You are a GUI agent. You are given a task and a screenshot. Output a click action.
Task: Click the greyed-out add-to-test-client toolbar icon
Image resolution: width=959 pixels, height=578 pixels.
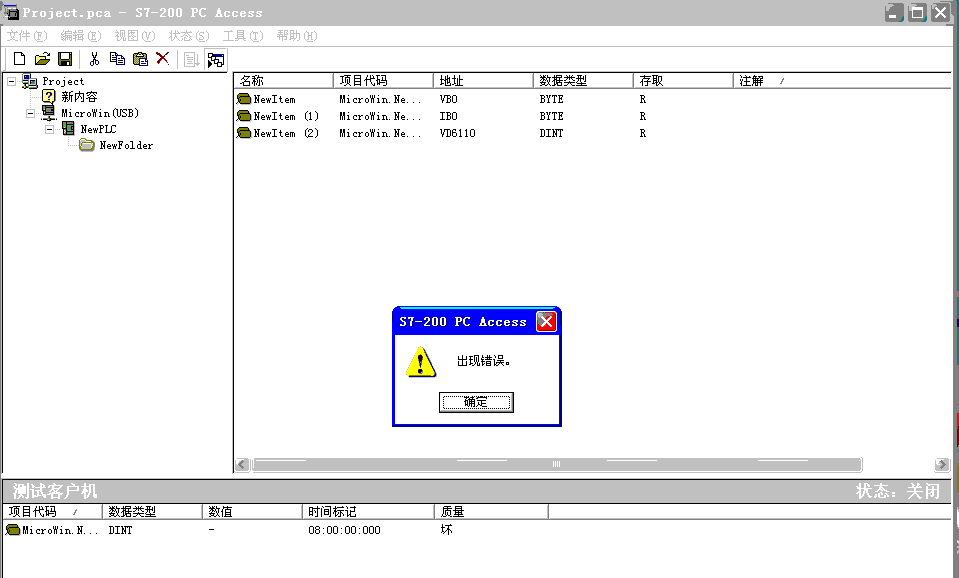click(x=191, y=59)
